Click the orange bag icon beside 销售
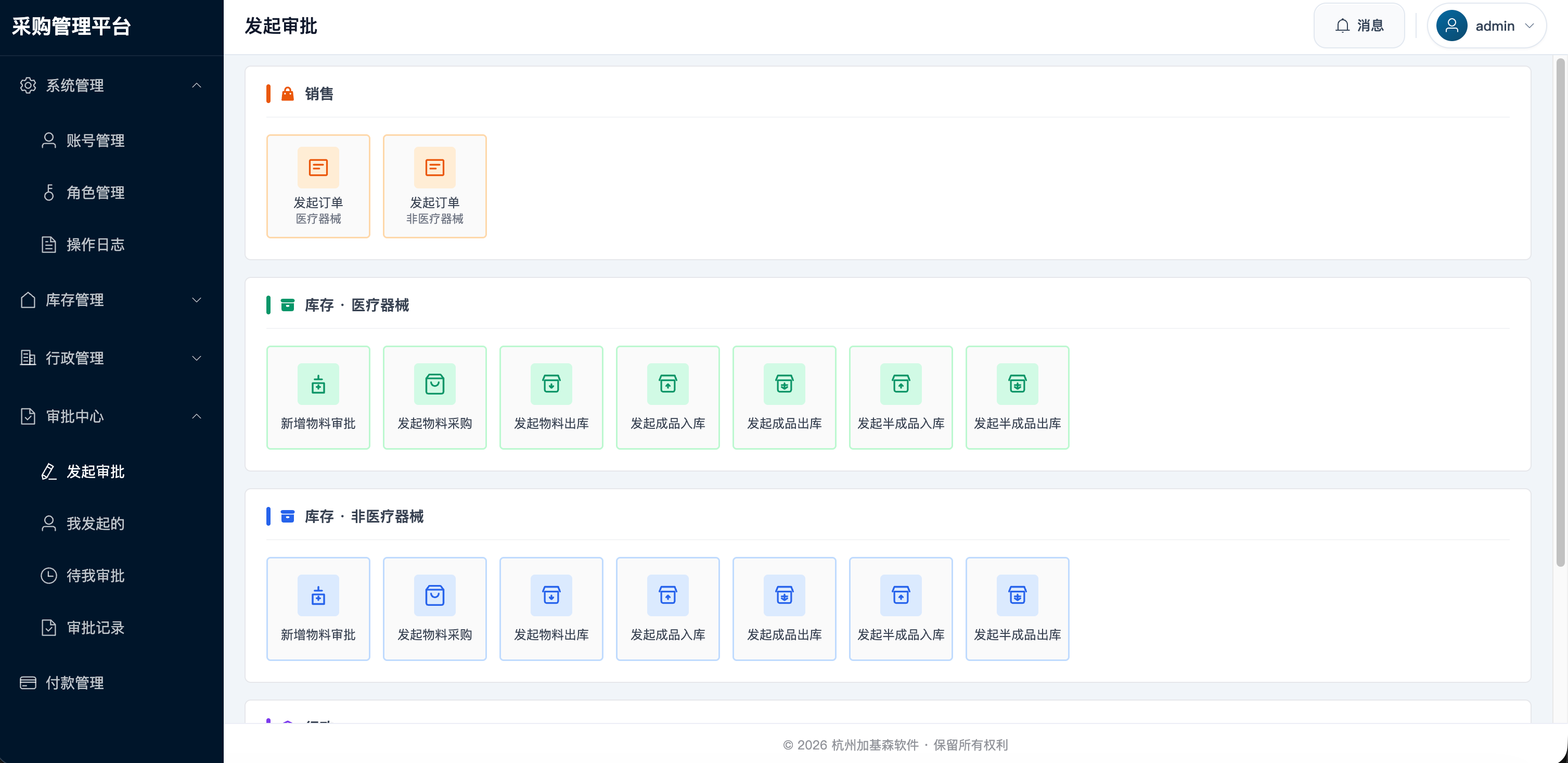Image resolution: width=1568 pixels, height=763 pixels. [x=287, y=94]
